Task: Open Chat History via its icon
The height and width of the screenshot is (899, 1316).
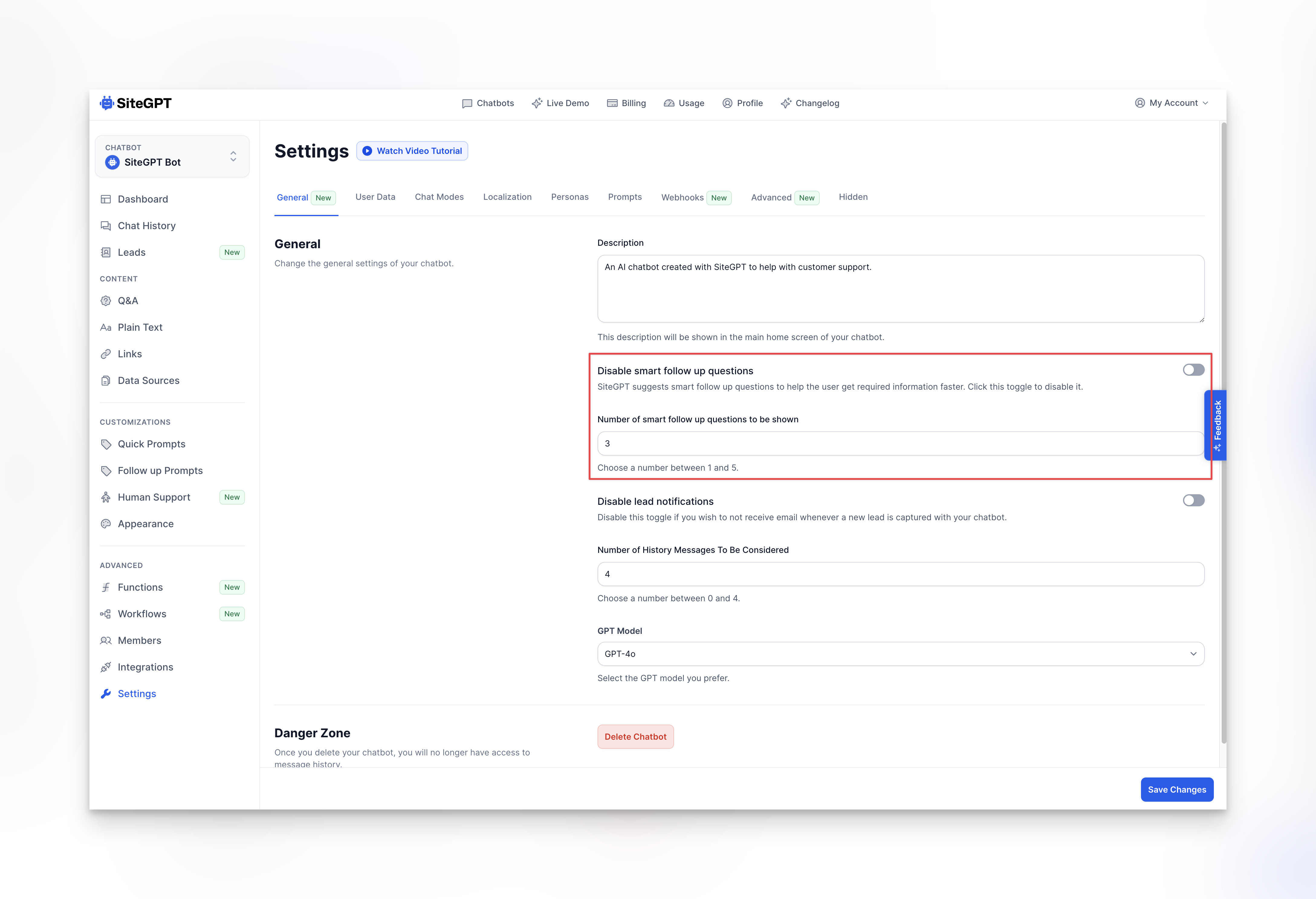Action: (105, 226)
